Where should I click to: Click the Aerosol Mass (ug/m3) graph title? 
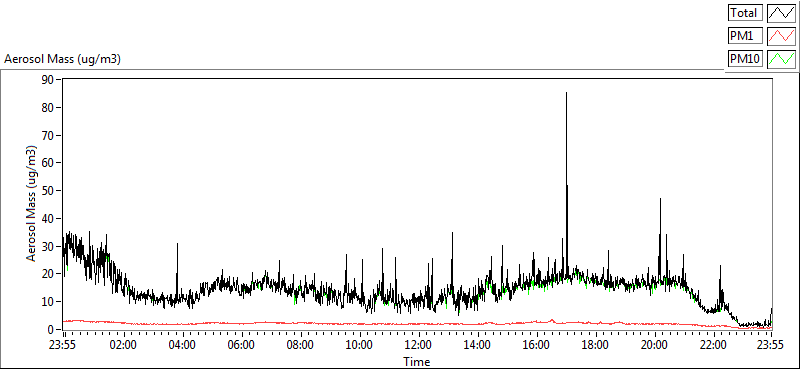(x=62, y=59)
